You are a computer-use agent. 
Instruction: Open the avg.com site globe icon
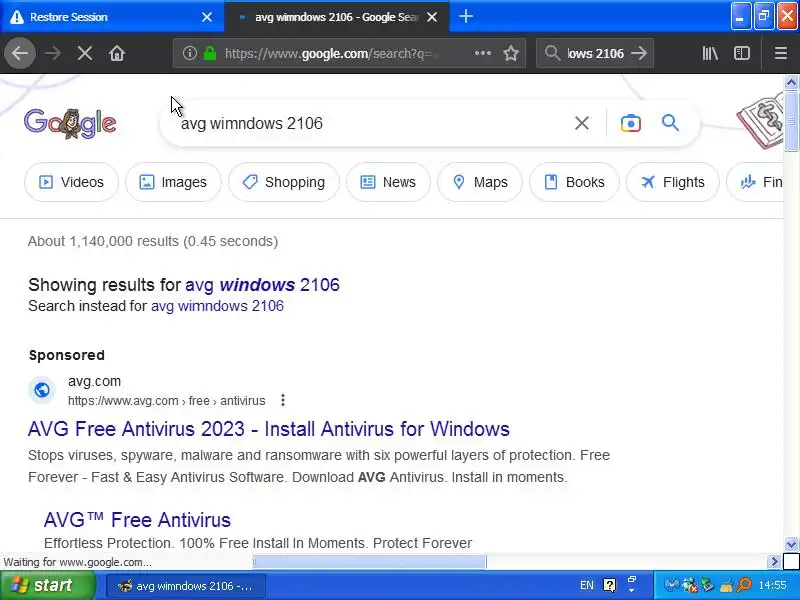[42, 390]
